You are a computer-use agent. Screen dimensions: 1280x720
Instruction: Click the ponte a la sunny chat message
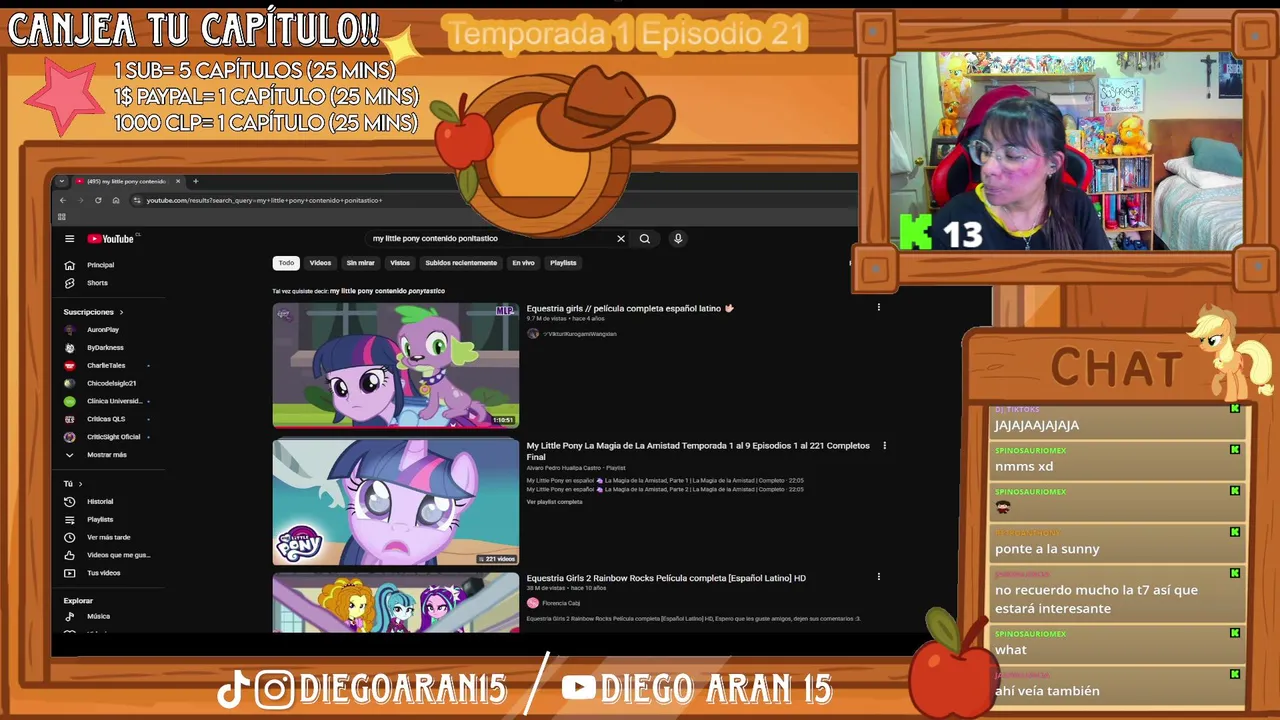pos(1047,549)
